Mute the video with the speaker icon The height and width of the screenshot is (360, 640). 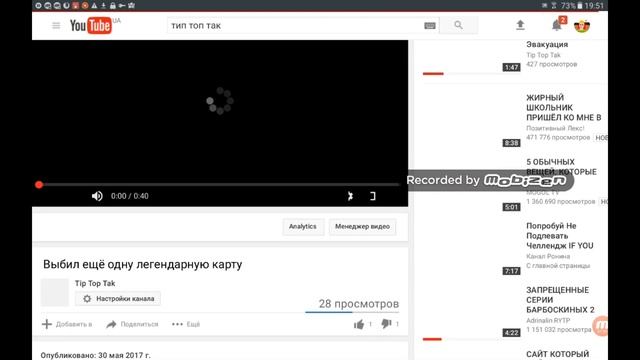tap(97, 196)
